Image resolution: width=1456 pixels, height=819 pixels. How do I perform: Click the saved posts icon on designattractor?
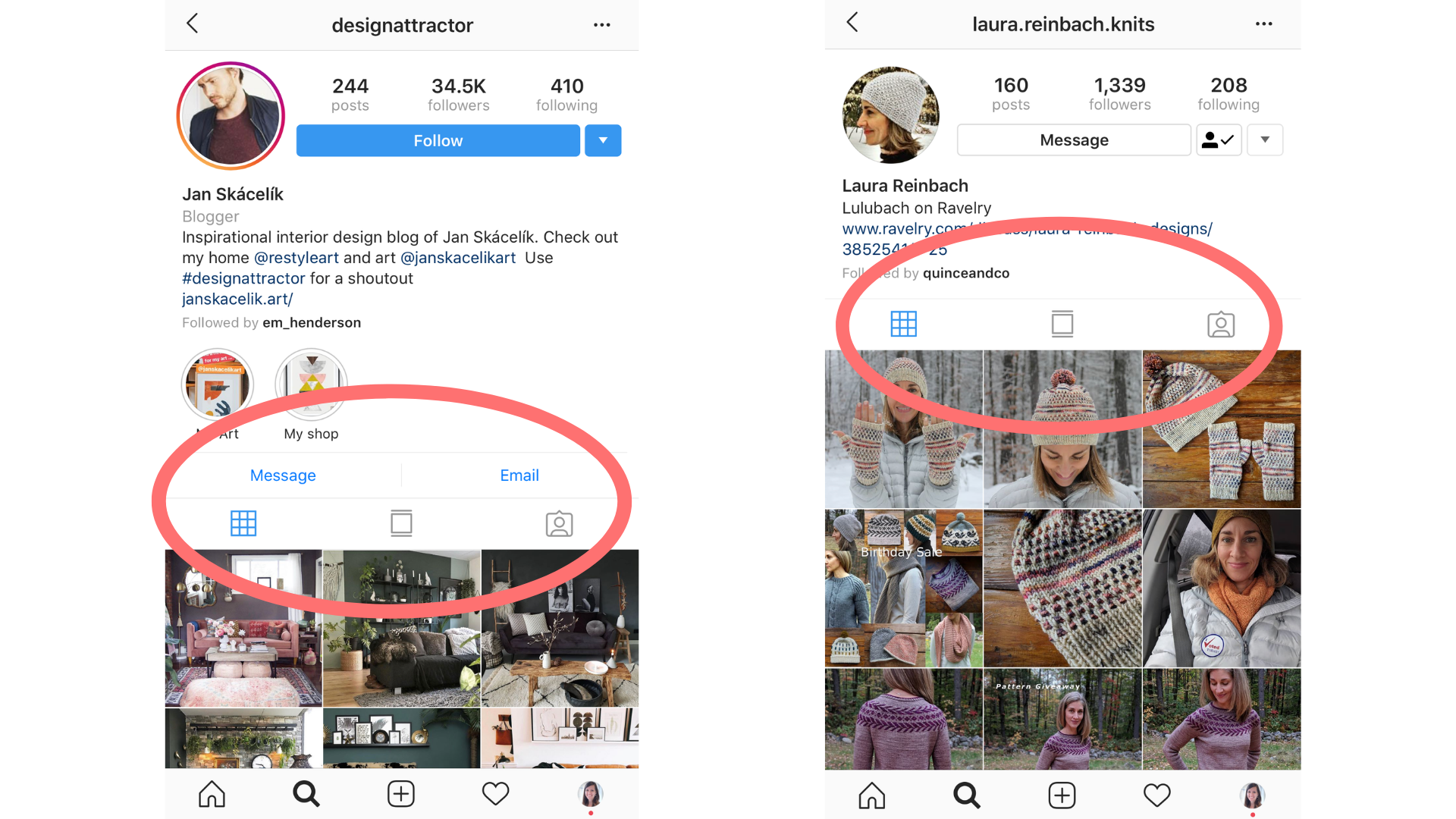[401, 522]
